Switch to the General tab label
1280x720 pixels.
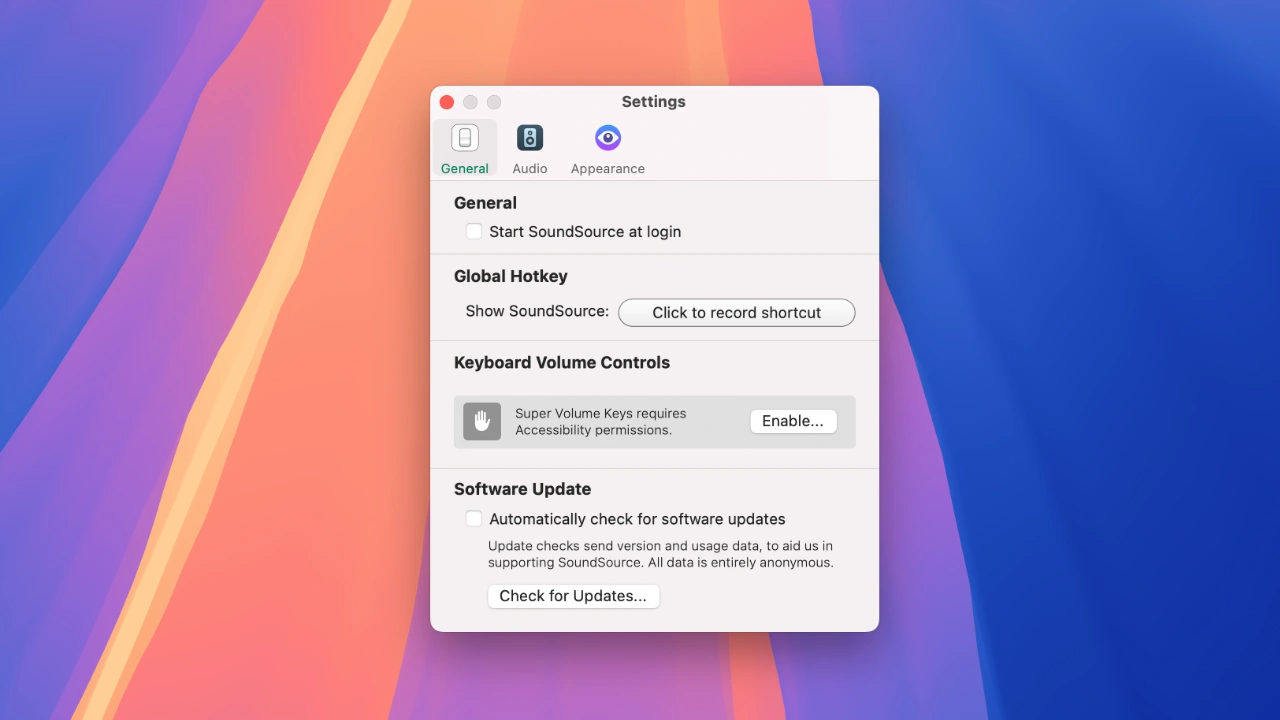(x=465, y=169)
